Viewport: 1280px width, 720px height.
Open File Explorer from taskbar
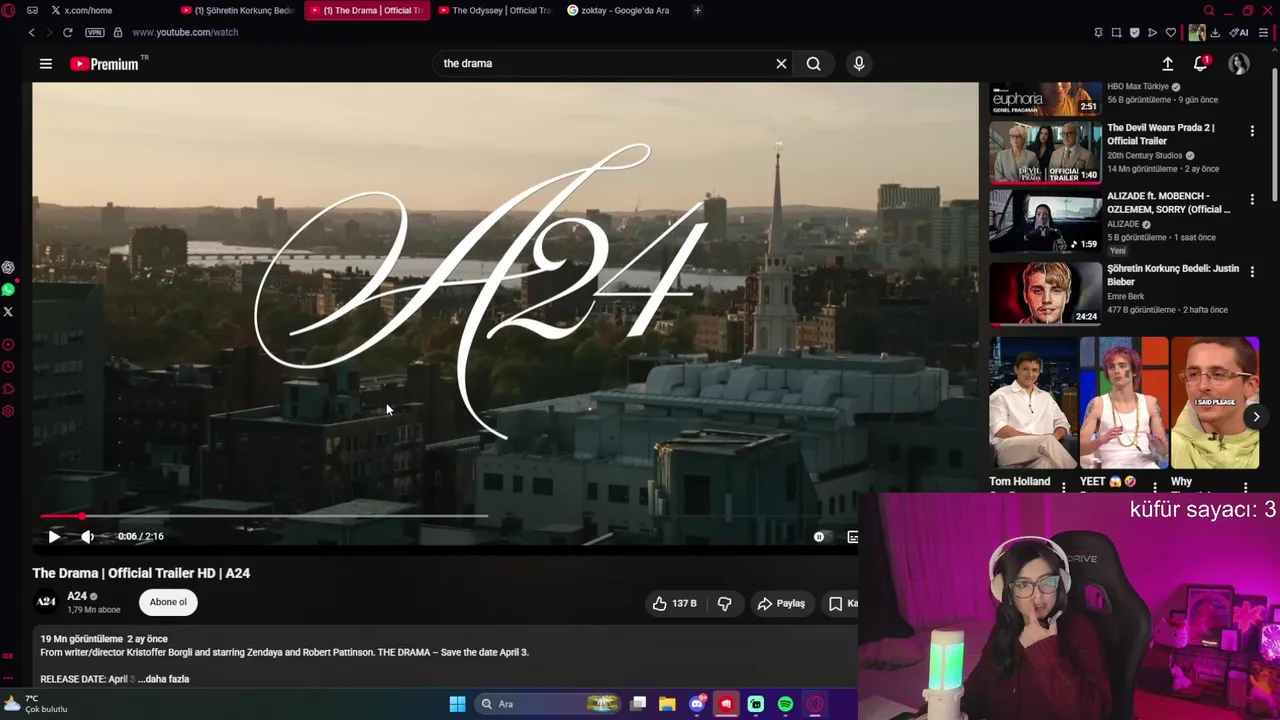[667, 704]
